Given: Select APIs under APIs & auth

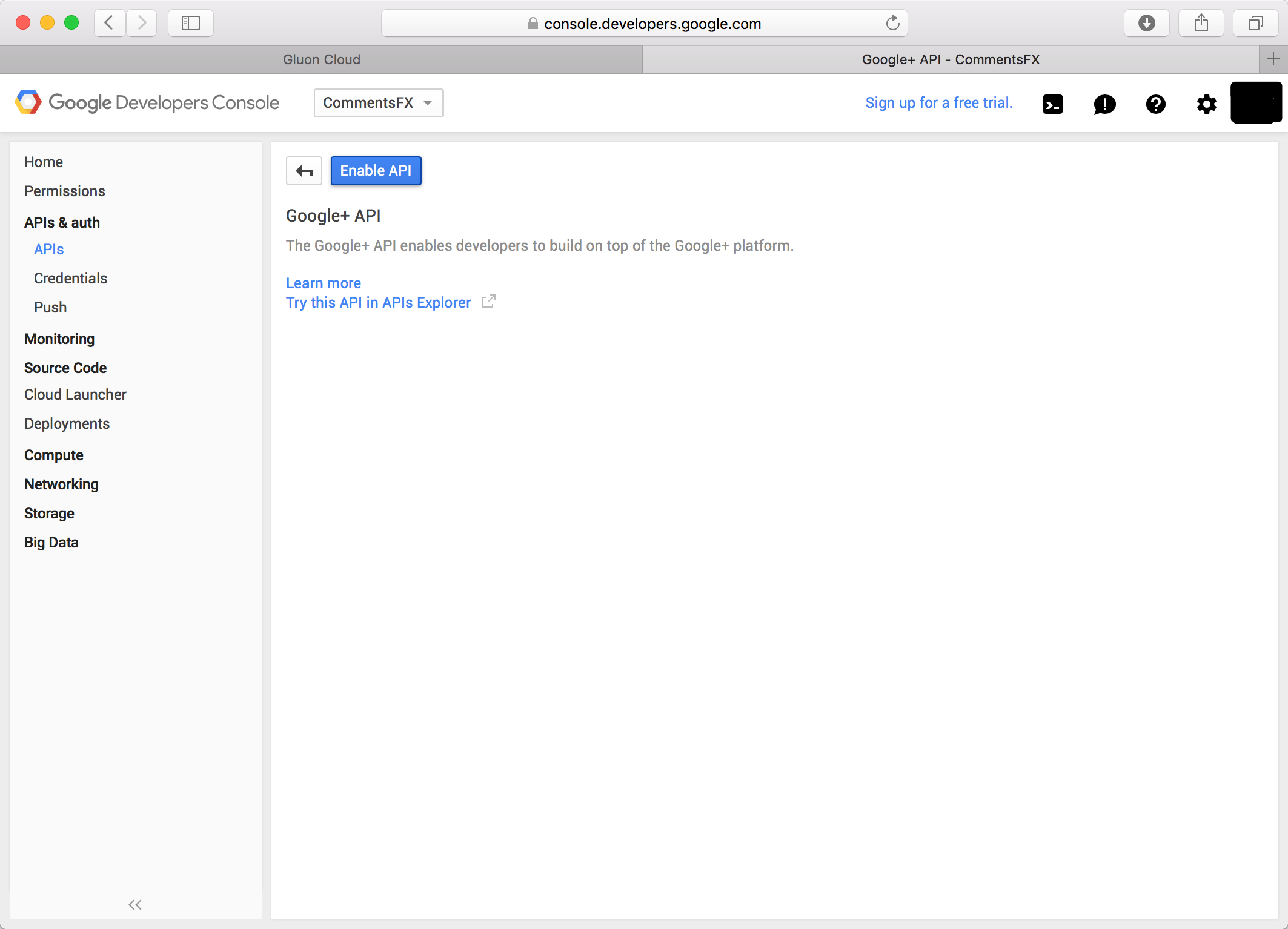Looking at the screenshot, I should [49, 250].
